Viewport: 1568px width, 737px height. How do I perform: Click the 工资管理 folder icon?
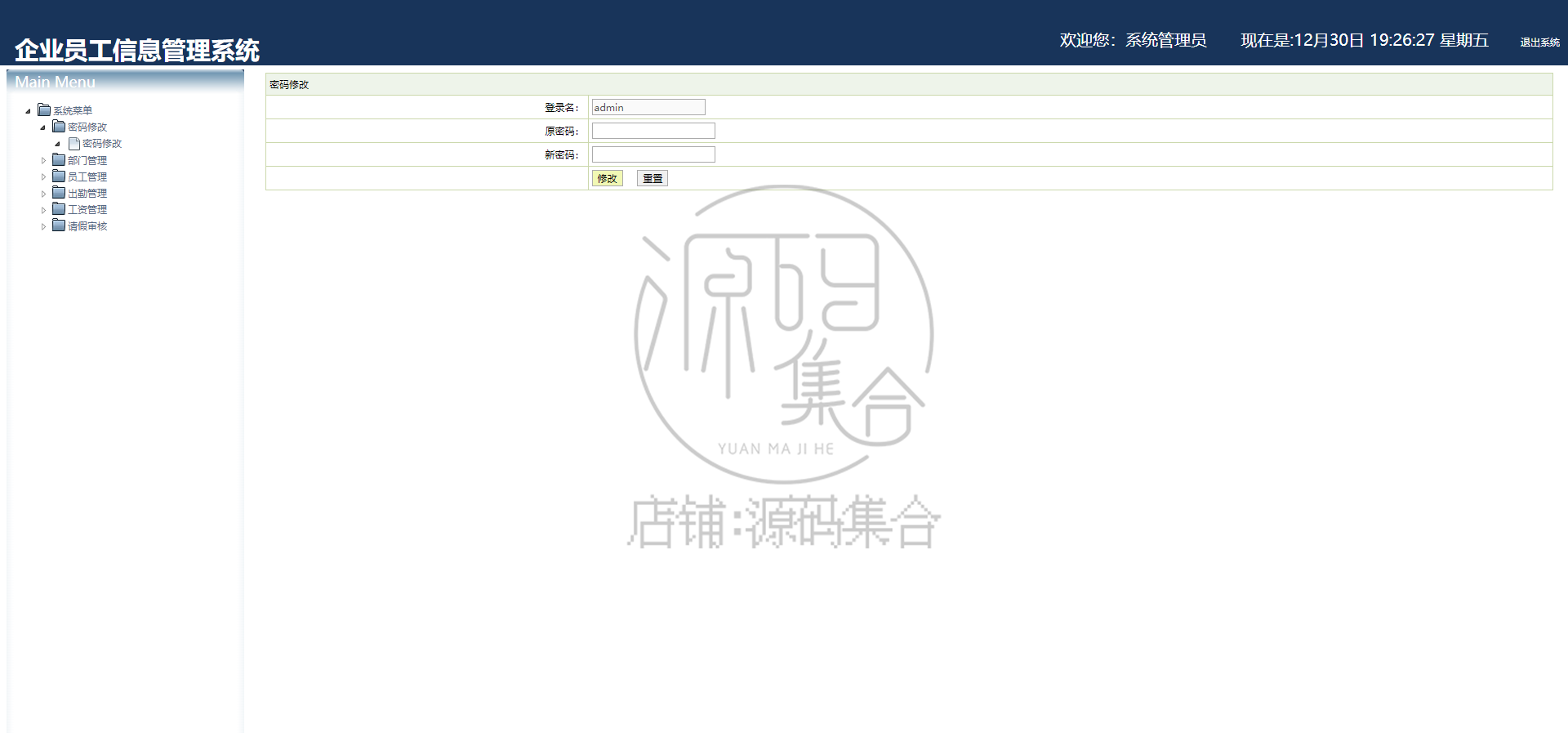click(59, 209)
